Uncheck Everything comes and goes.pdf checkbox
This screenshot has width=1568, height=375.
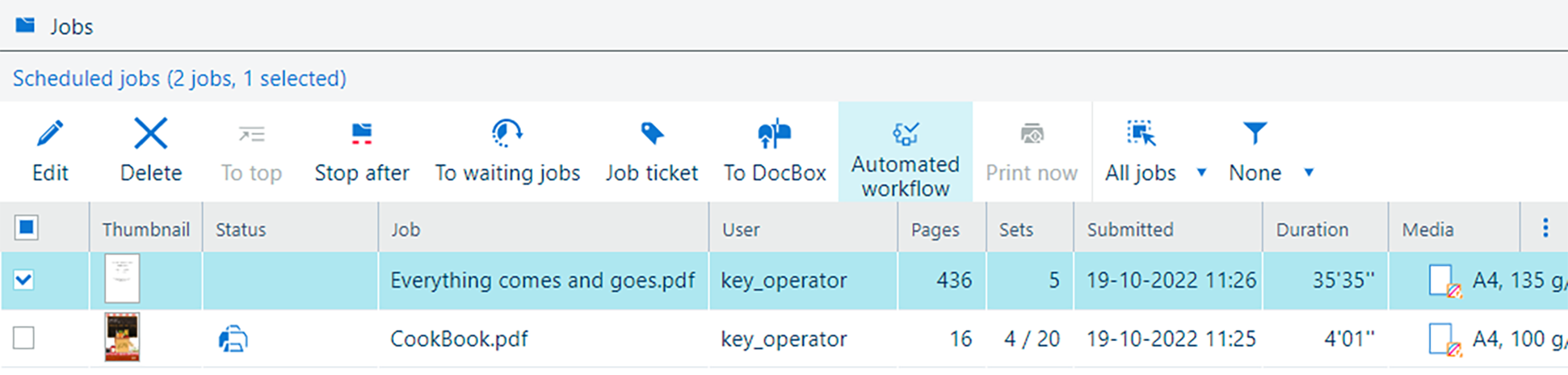24,280
